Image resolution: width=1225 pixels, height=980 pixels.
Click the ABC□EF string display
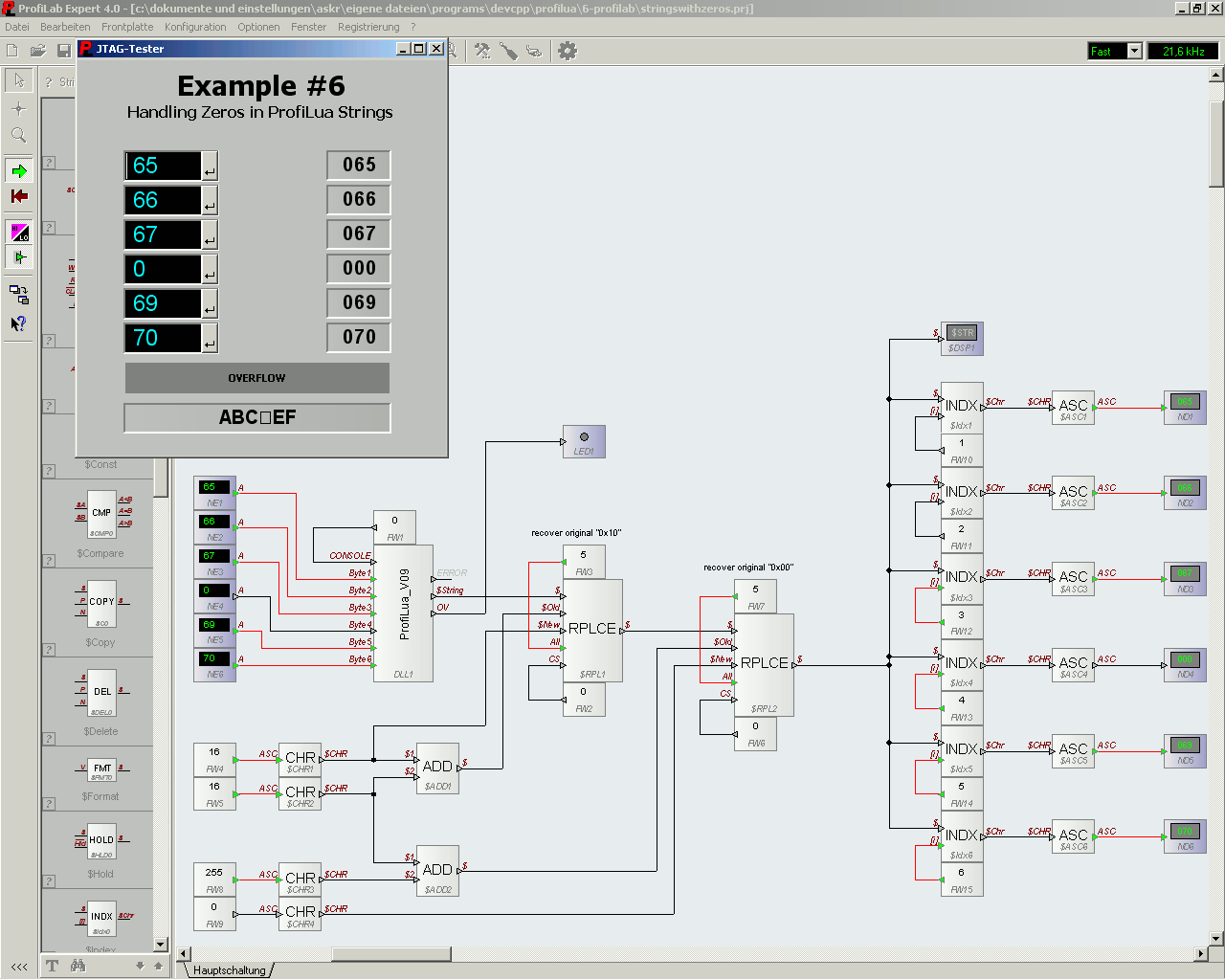pyautogui.click(x=256, y=417)
